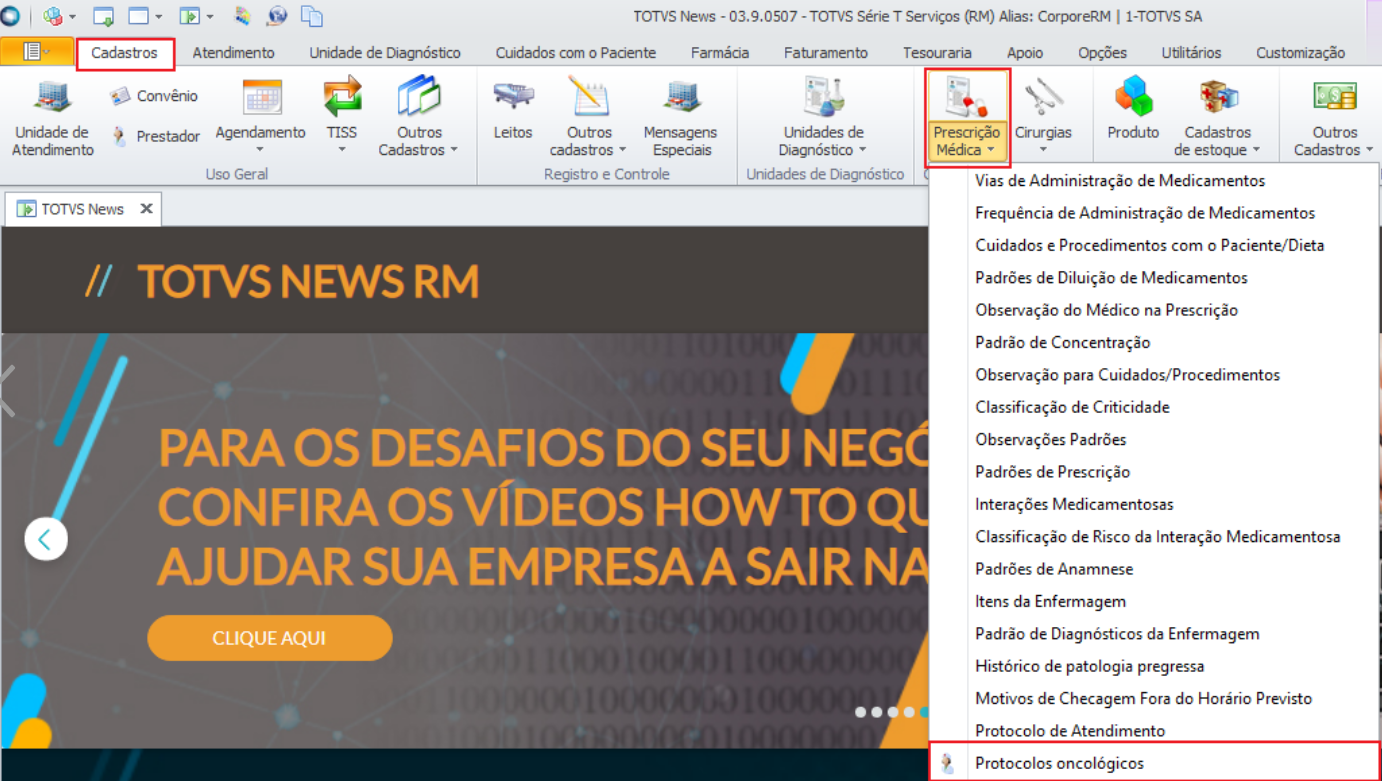Choose Vias de Administração de Medicamentos
The width and height of the screenshot is (1382, 781).
click(1155, 181)
